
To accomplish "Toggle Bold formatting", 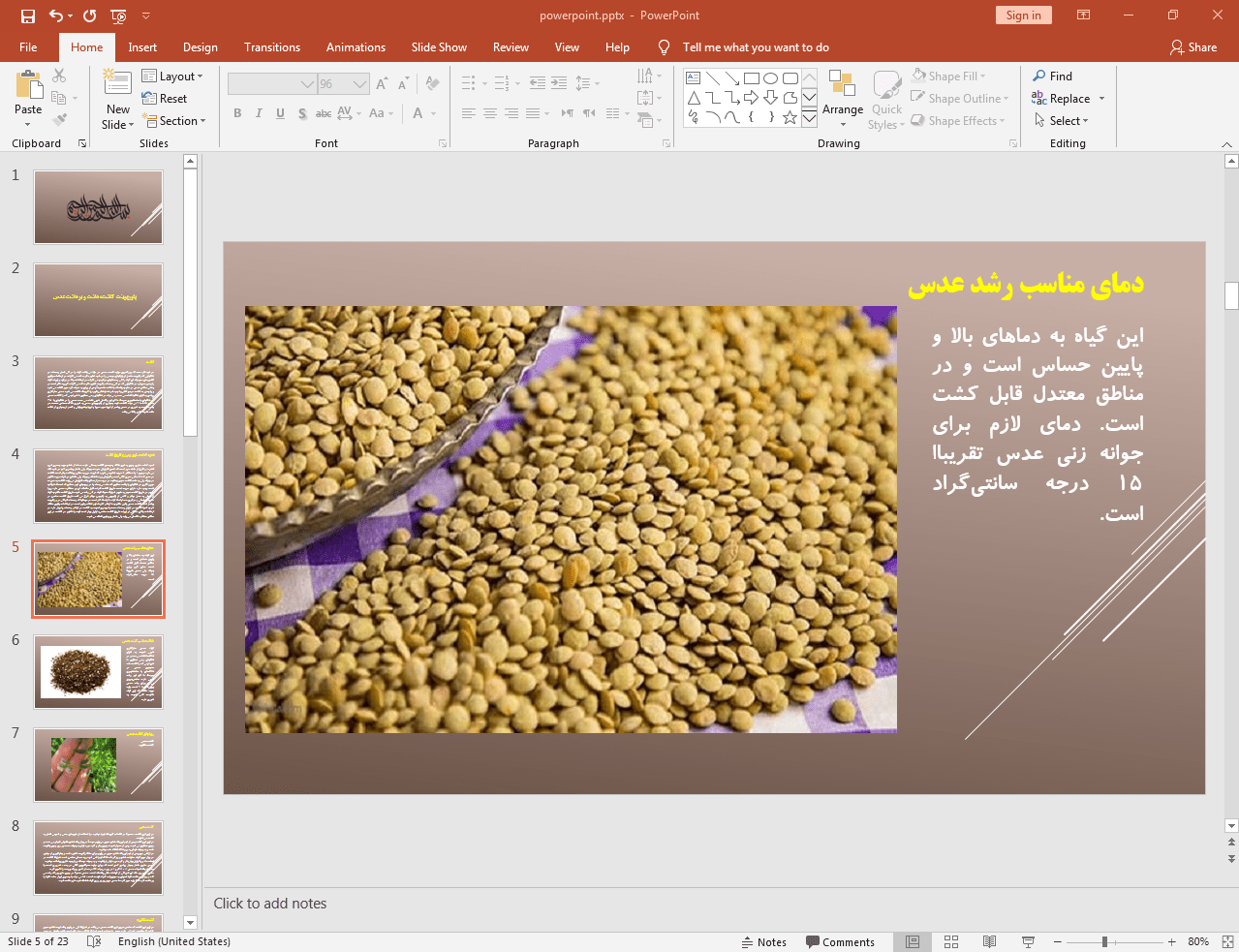I will (237, 113).
